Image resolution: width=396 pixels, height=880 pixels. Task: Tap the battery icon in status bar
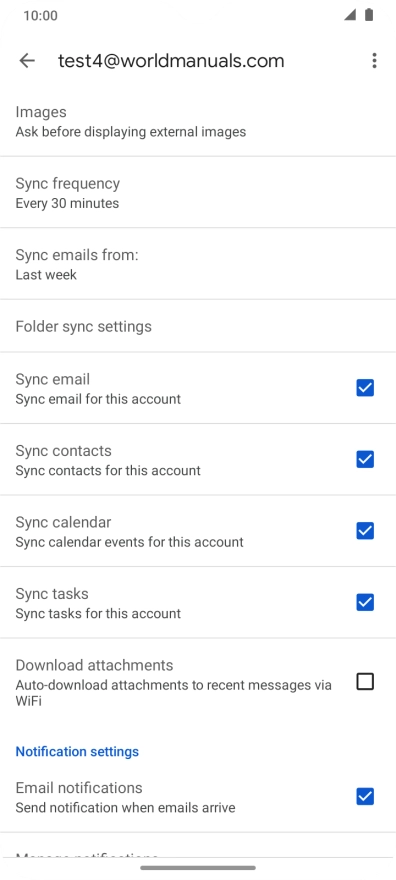point(369,15)
